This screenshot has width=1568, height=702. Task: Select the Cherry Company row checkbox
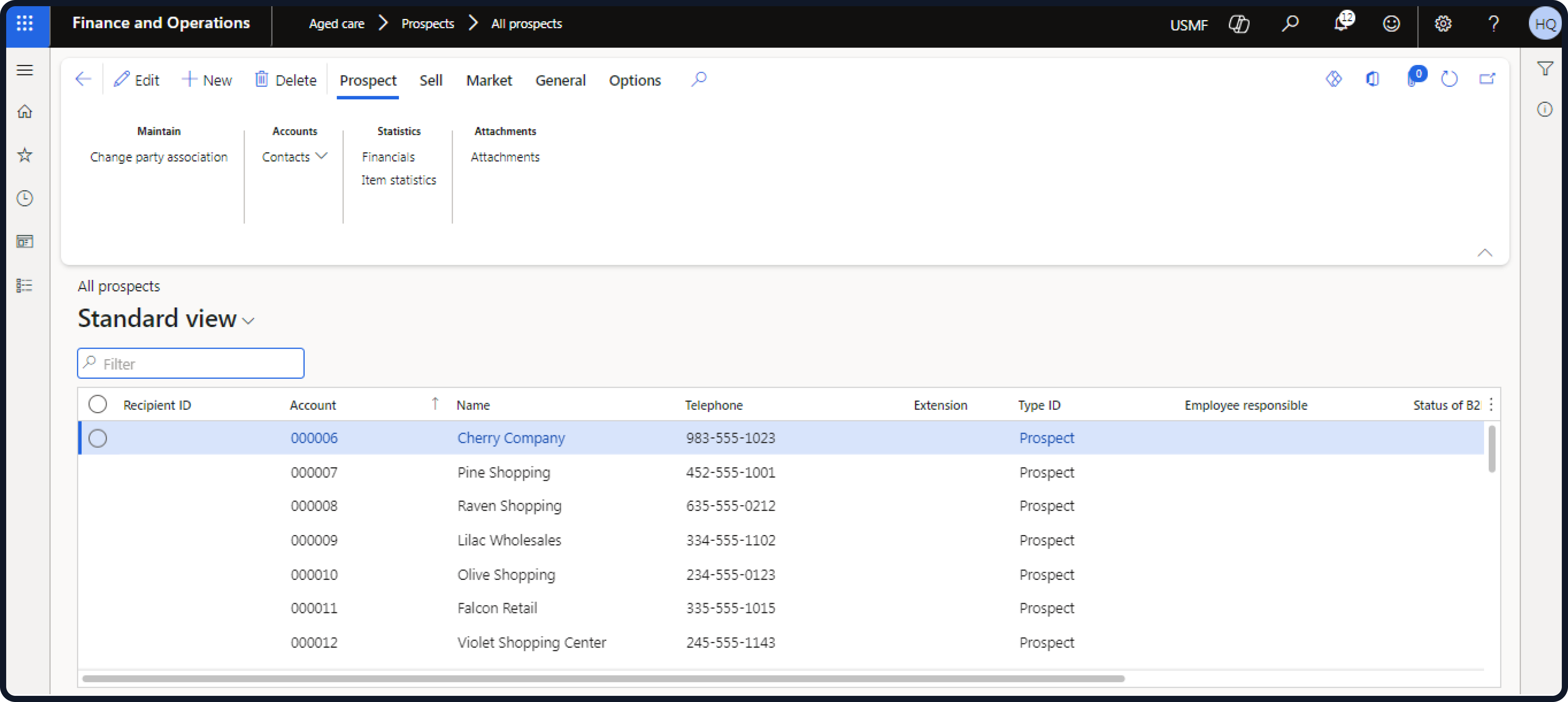click(x=97, y=438)
